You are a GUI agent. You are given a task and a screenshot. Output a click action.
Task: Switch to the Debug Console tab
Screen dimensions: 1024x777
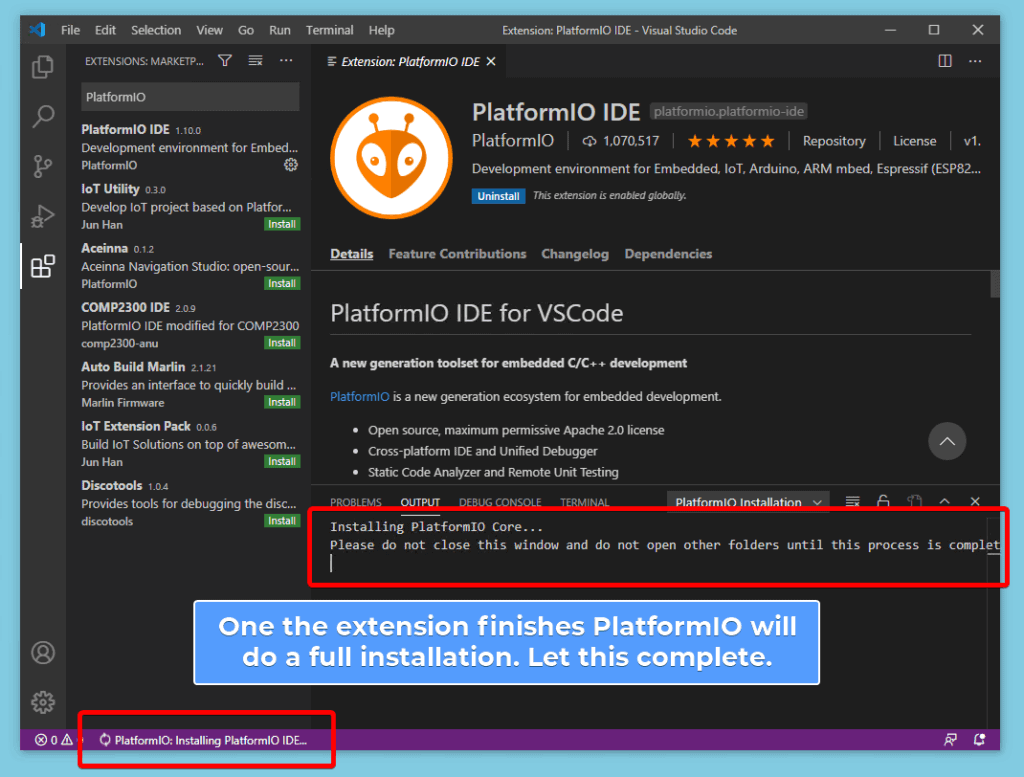pos(500,502)
